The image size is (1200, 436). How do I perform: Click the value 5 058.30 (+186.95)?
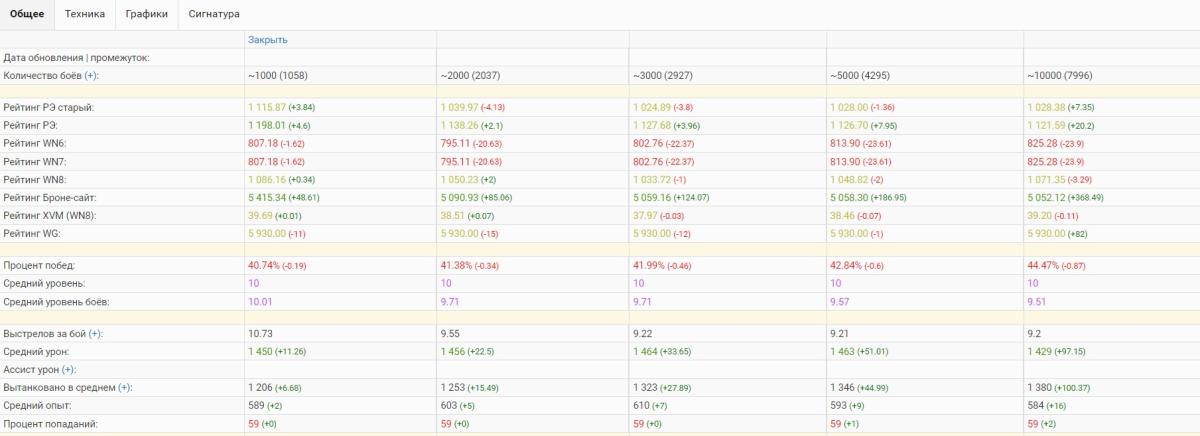tap(871, 198)
